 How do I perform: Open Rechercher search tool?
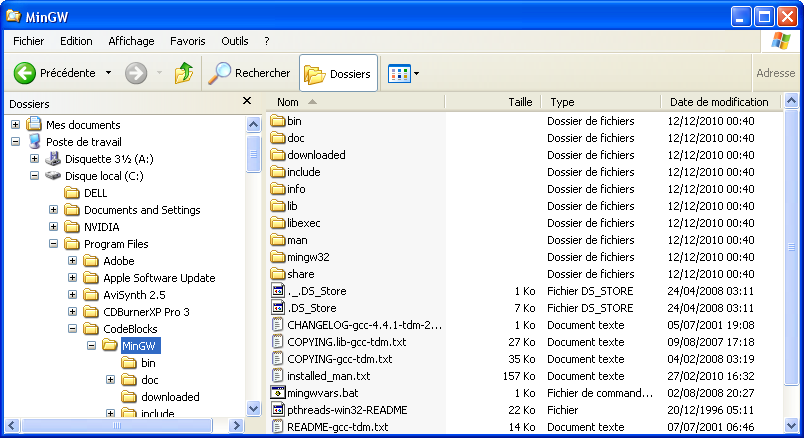tap(249, 73)
